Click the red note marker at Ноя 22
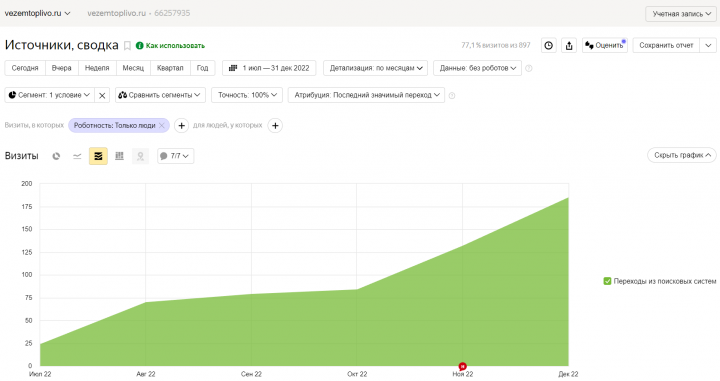720x381 pixels. click(x=462, y=366)
